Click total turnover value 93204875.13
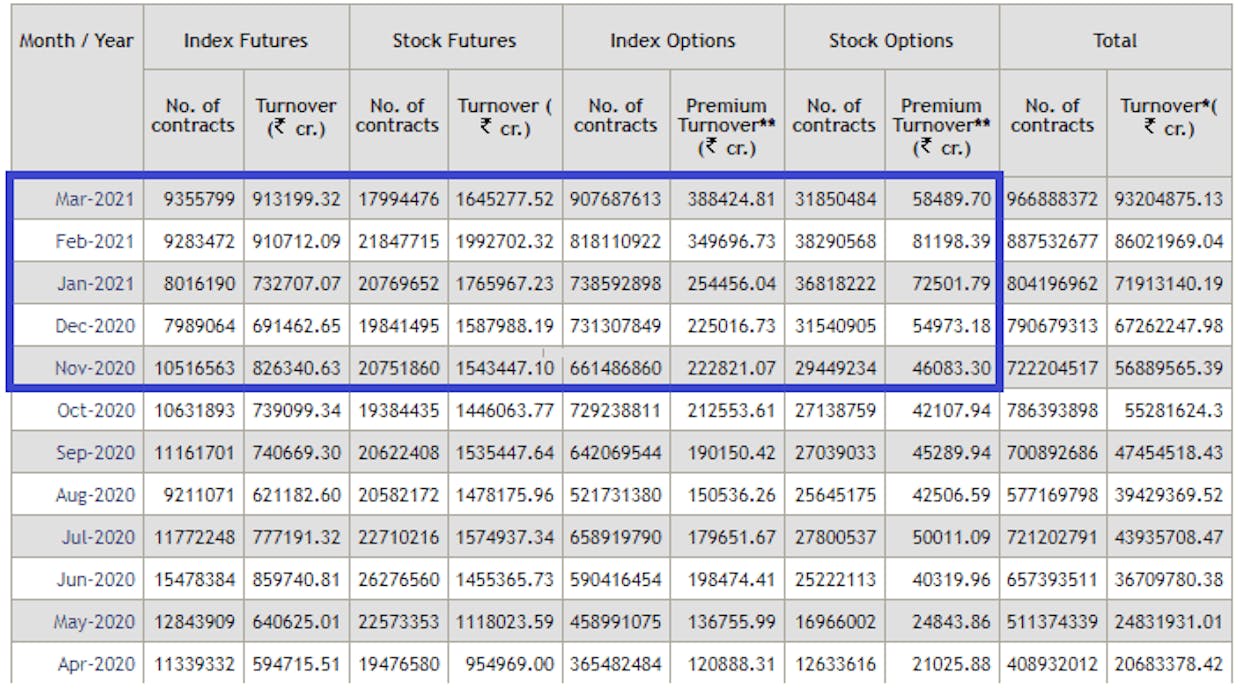Image resolution: width=1240 pixels, height=692 pixels. coord(1170,199)
